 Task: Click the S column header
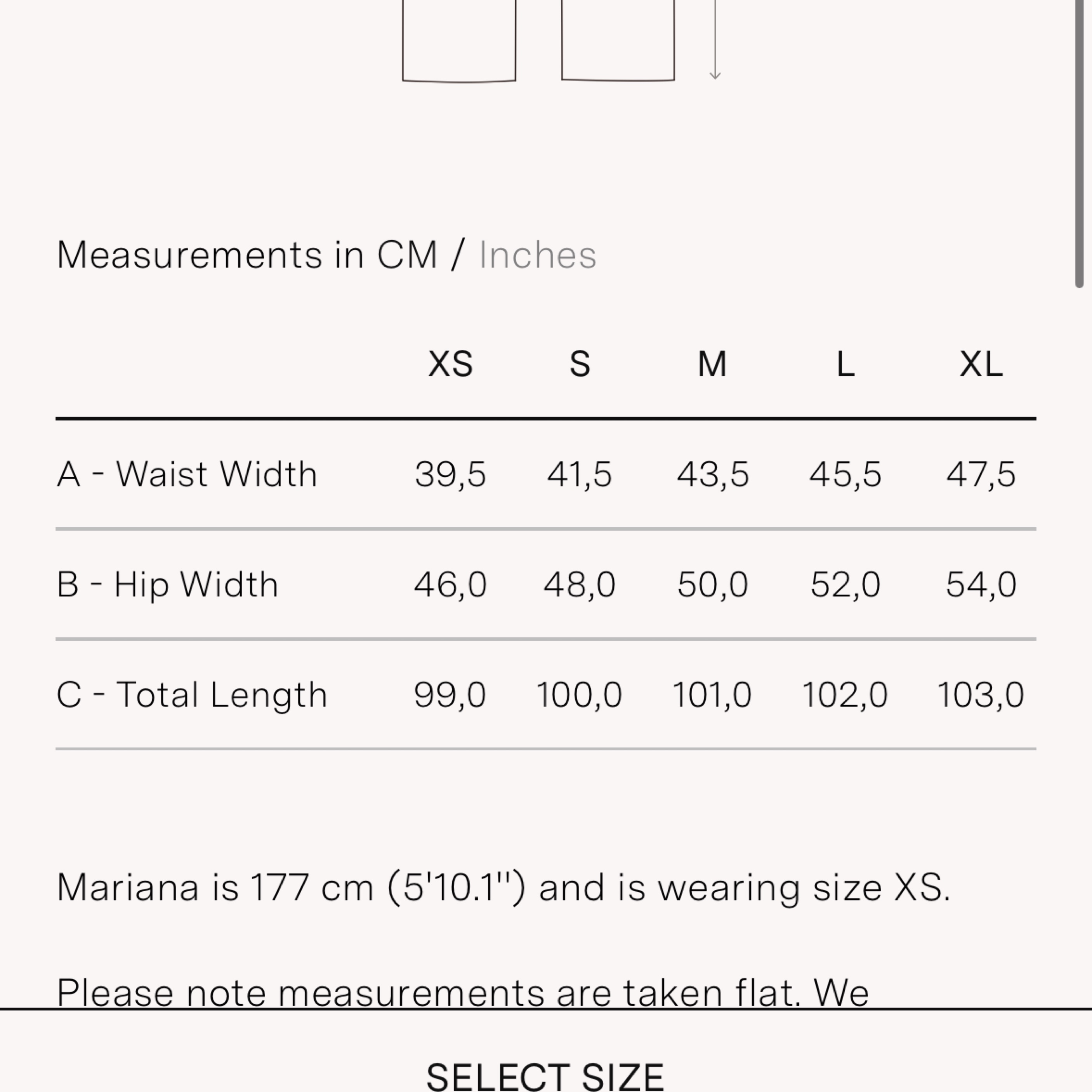(580, 364)
